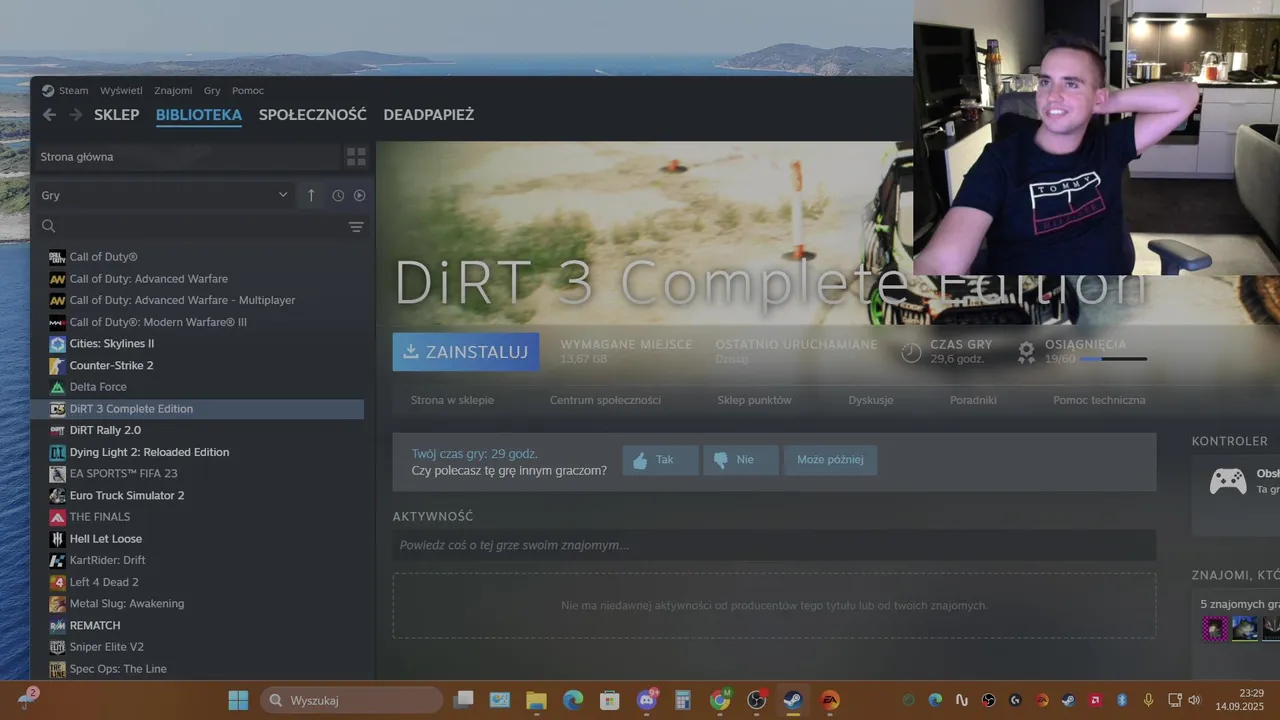Open Task View on the taskbar

point(463,700)
